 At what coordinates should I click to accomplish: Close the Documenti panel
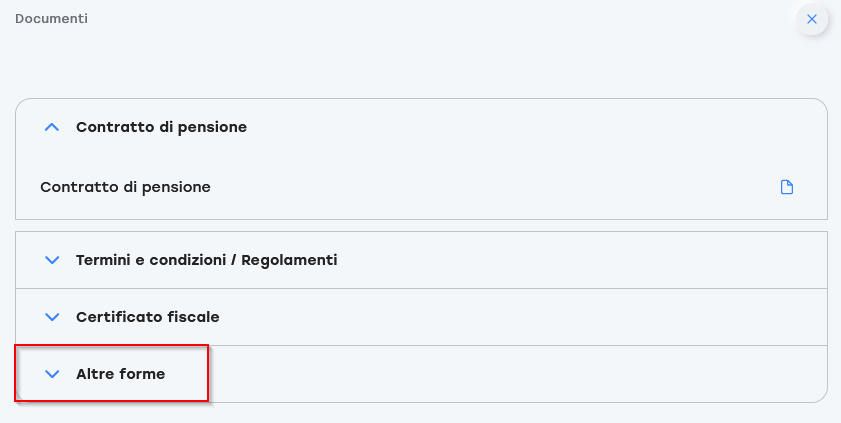click(x=812, y=19)
